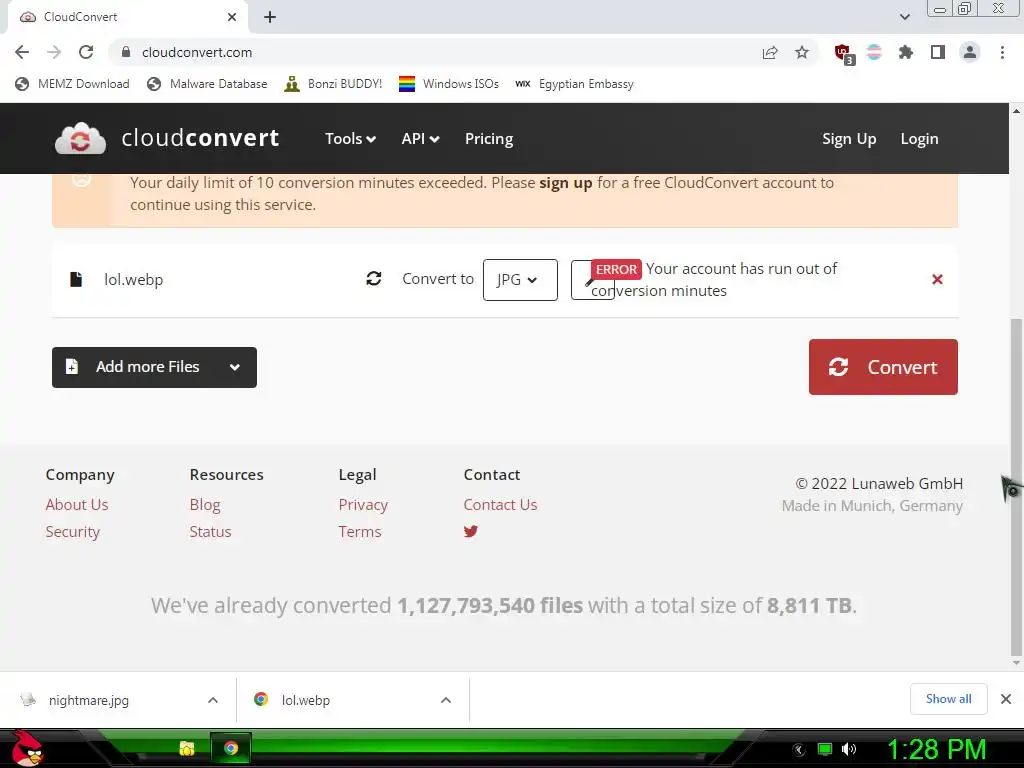Click the site lock icon in address bar

click(126, 52)
